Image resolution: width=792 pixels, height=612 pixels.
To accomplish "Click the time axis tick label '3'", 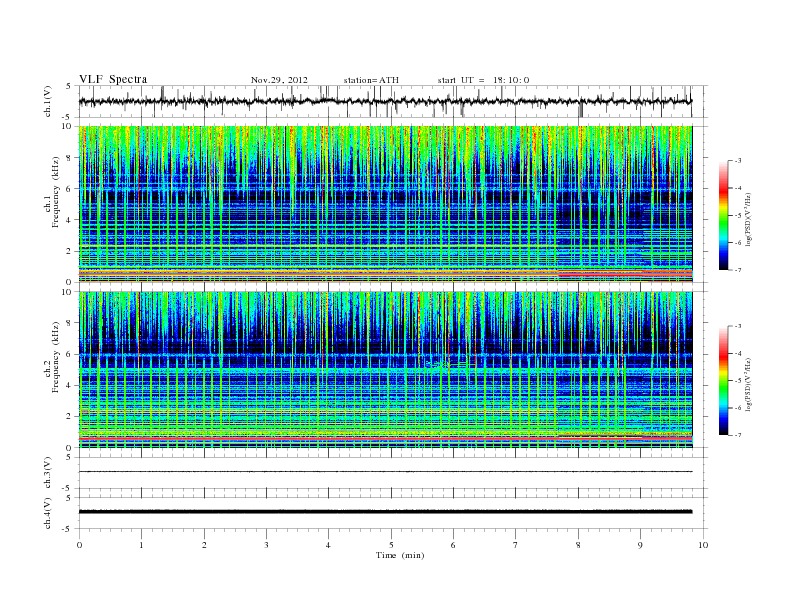I will [x=266, y=545].
